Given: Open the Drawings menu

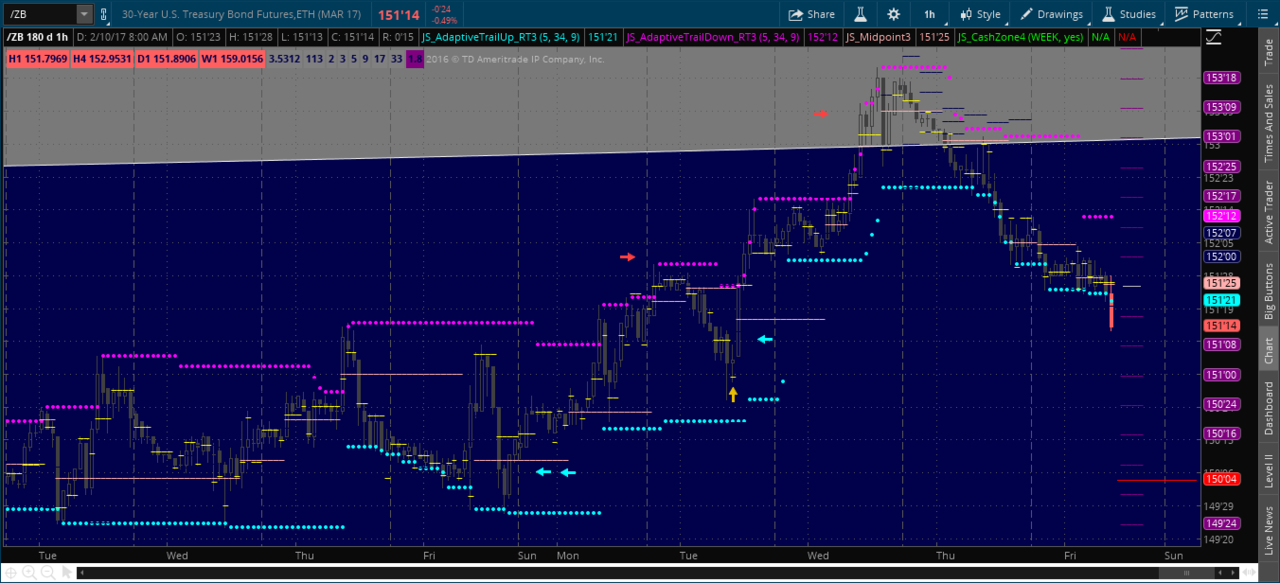Looking at the screenshot, I should pyautogui.click(x=1051, y=14).
